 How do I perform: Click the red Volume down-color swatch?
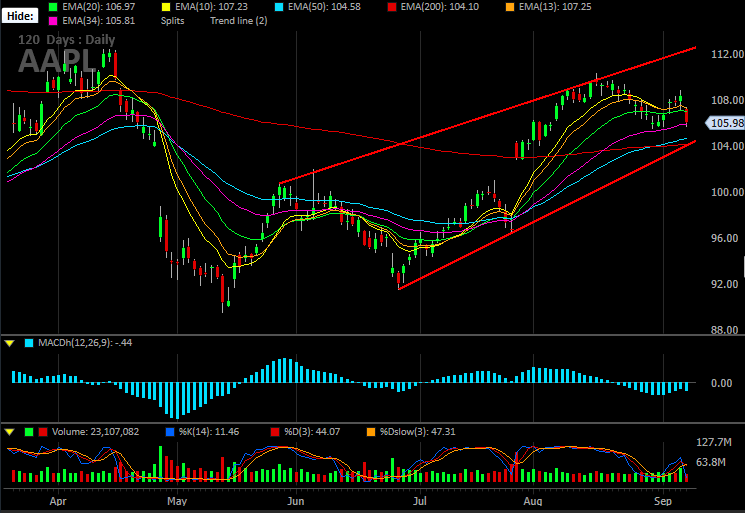[x=43, y=432]
